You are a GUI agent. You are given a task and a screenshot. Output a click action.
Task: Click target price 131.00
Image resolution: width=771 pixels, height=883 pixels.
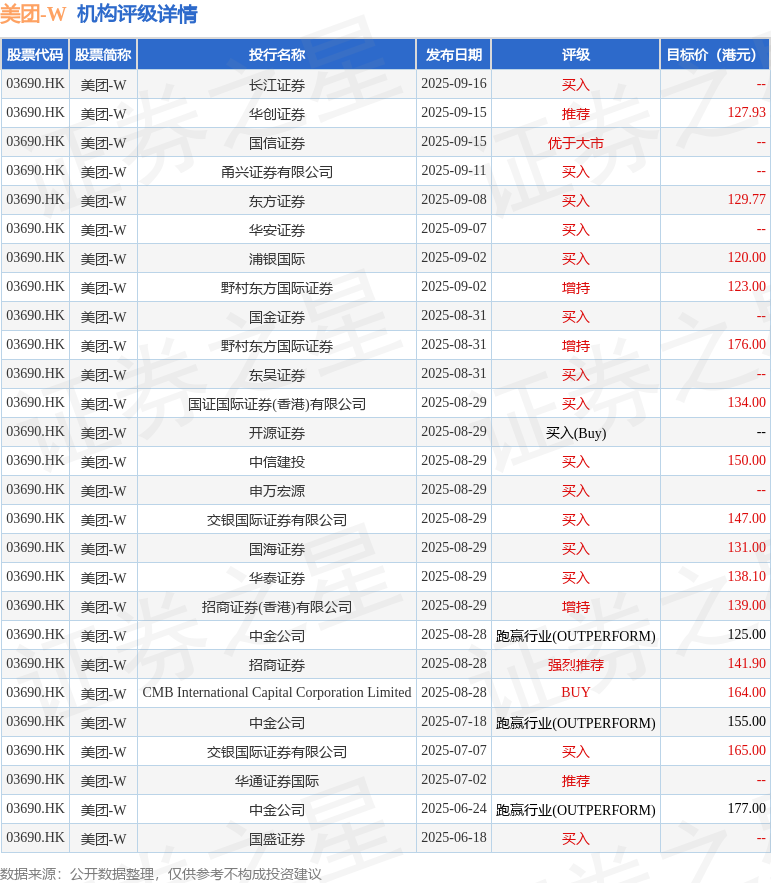pos(746,547)
